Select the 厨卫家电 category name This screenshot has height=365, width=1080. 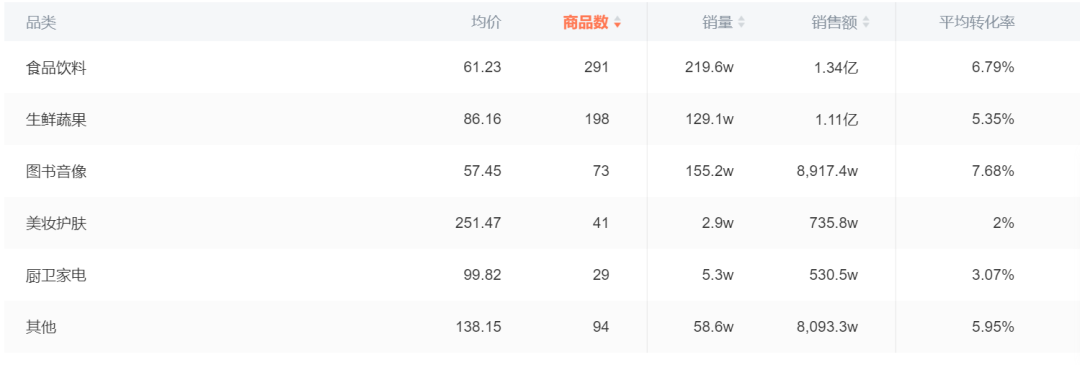pos(56,275)
